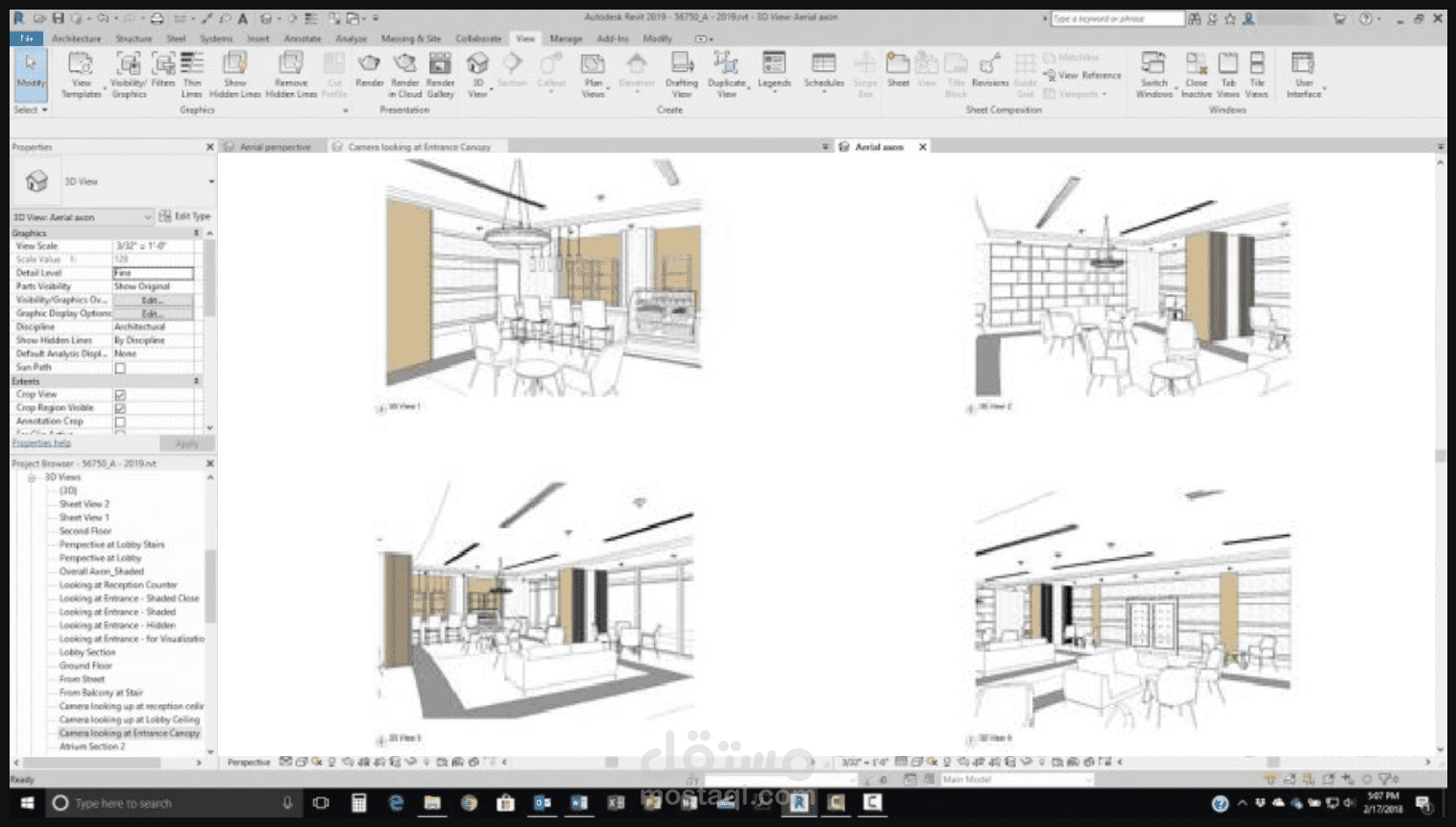Viewport: 1456px width, 827px height.
Task: Create a new Sheet
Action: pos(898,69)
